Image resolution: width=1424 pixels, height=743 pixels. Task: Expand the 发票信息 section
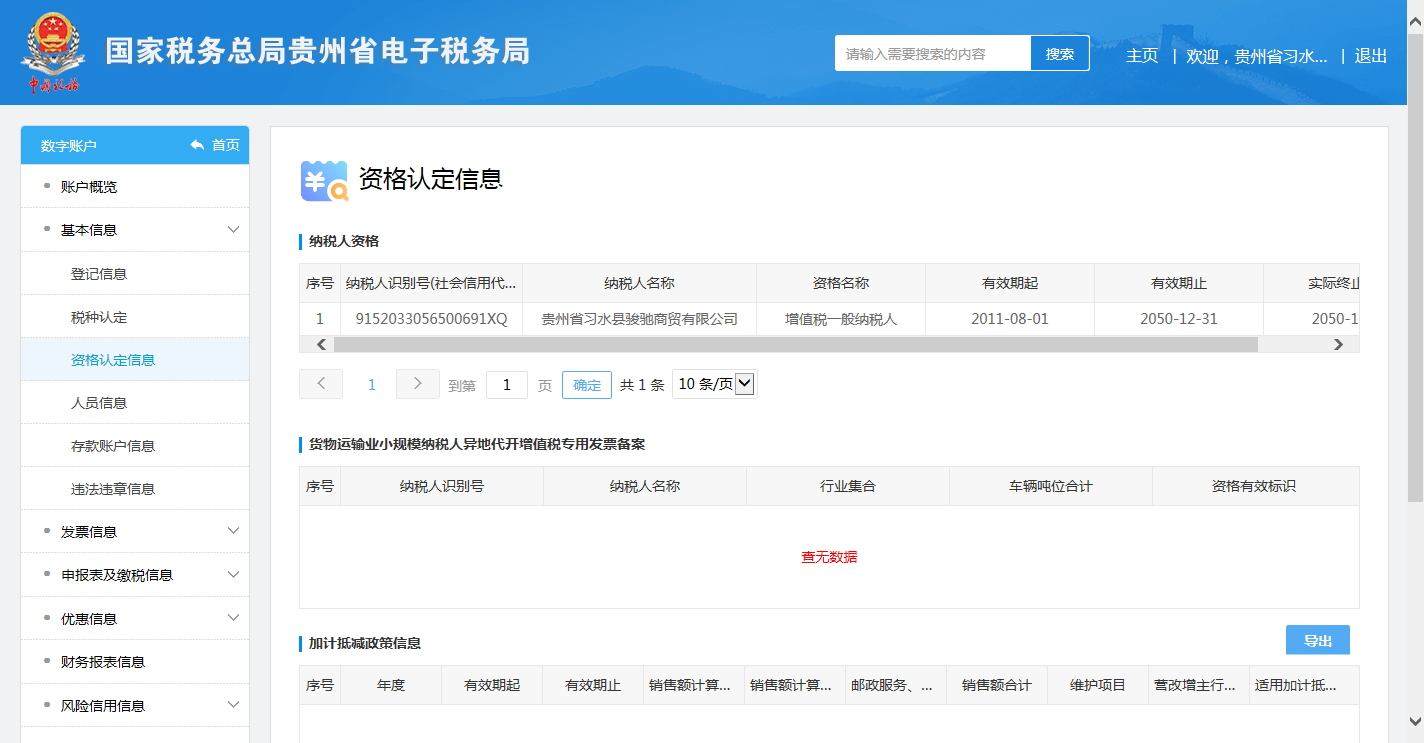pos(234,532)
